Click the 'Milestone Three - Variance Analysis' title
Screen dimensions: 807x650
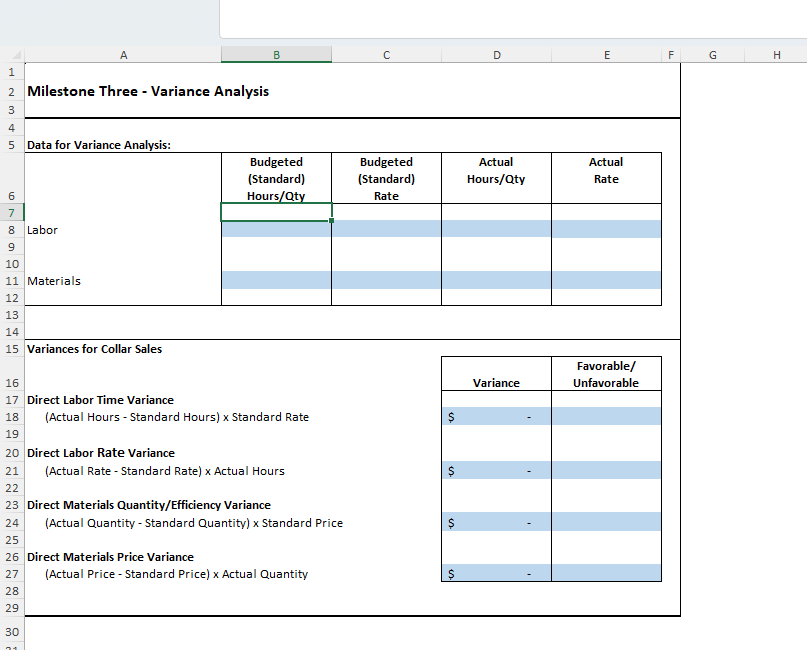[148, 91]
